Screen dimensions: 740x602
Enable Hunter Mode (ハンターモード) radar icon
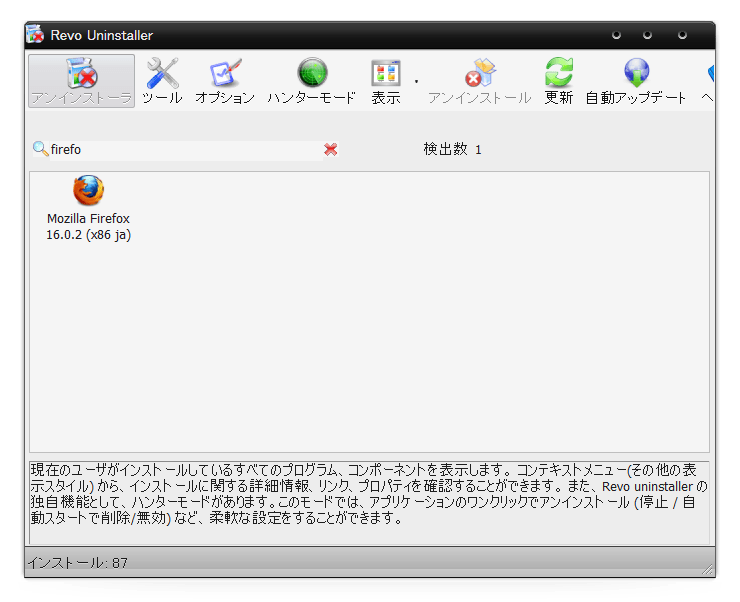[312, 81]
